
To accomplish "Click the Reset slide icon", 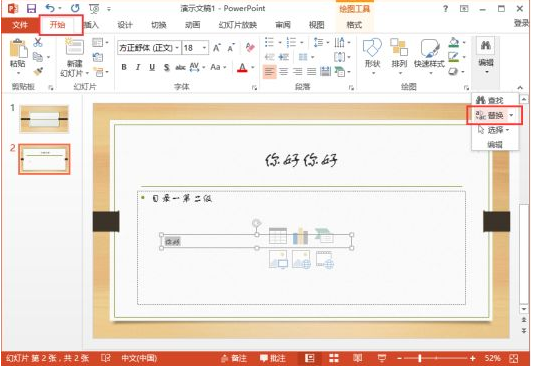I will tap(98, 57).
